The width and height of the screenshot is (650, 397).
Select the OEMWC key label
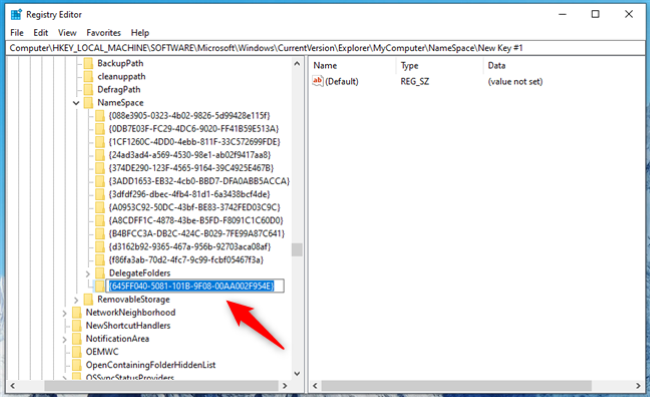[102, 352]
